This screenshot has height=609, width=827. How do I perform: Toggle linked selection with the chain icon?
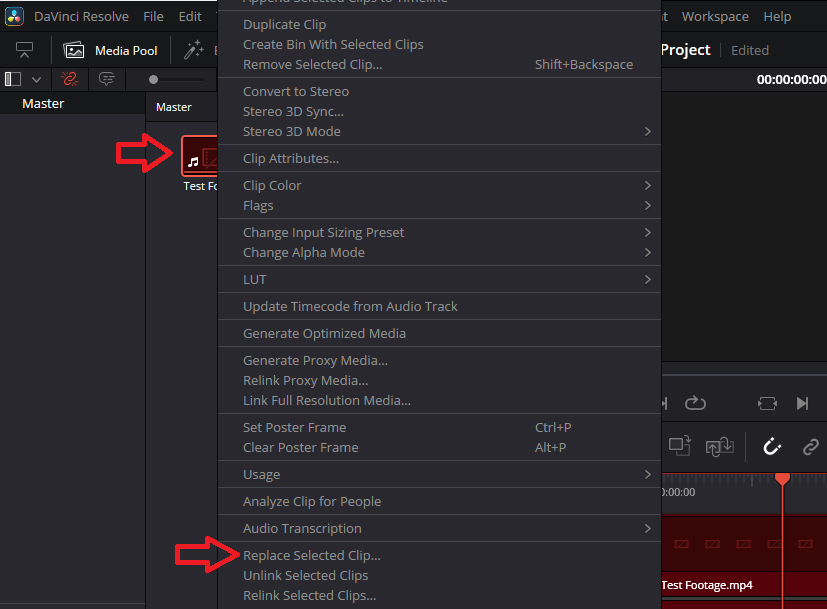click(810, 447)
